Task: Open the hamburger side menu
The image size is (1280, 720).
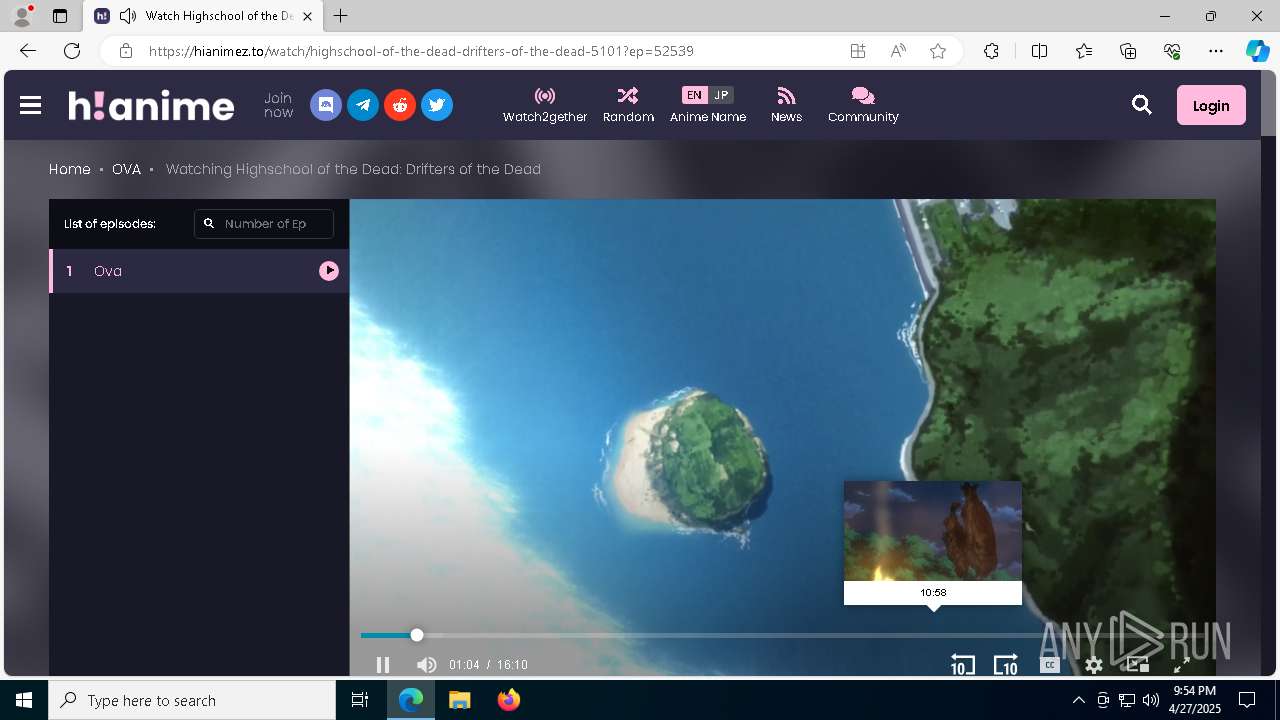Action: 30,105
